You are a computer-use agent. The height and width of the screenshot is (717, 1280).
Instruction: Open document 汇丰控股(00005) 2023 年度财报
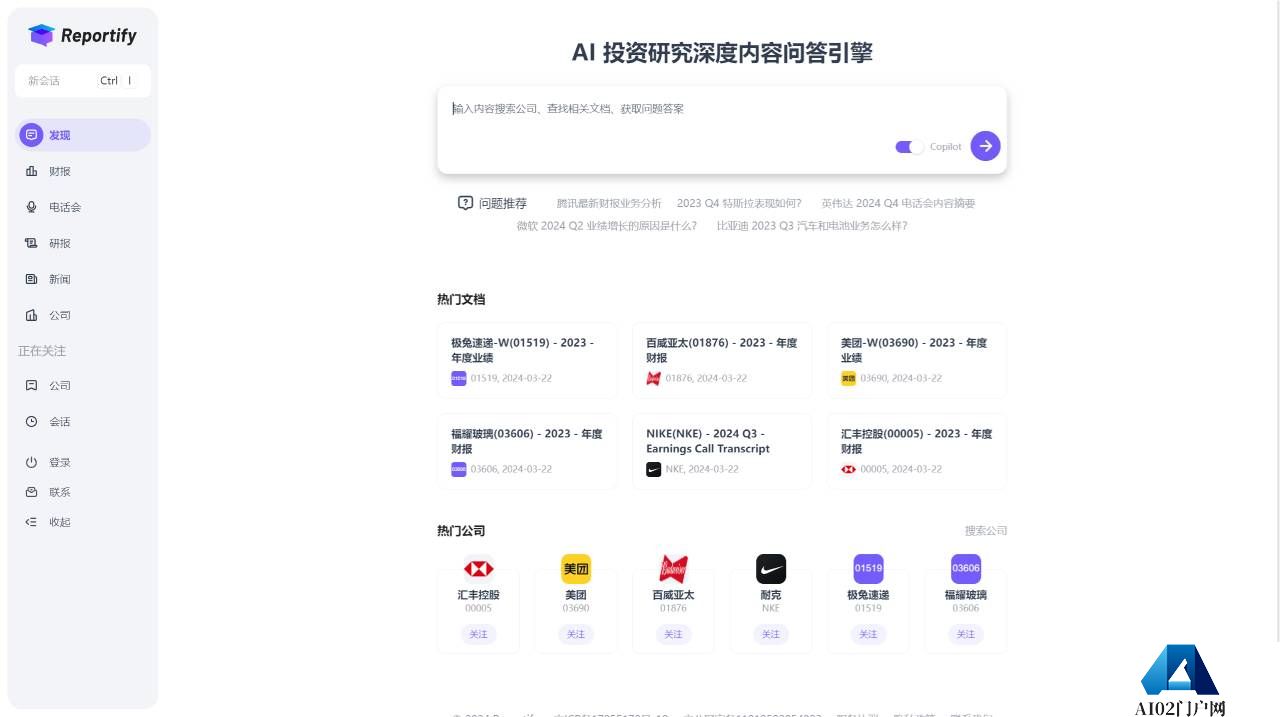(917, 451)
